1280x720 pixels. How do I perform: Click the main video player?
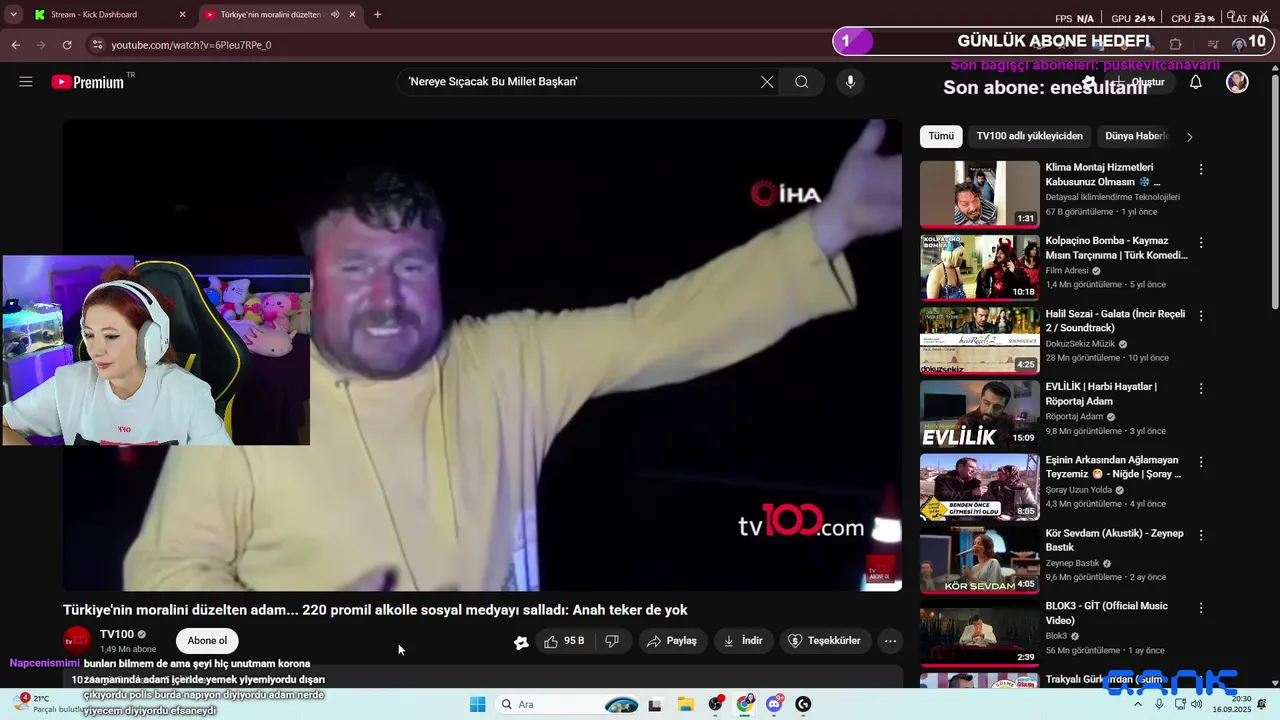(482, 355)
